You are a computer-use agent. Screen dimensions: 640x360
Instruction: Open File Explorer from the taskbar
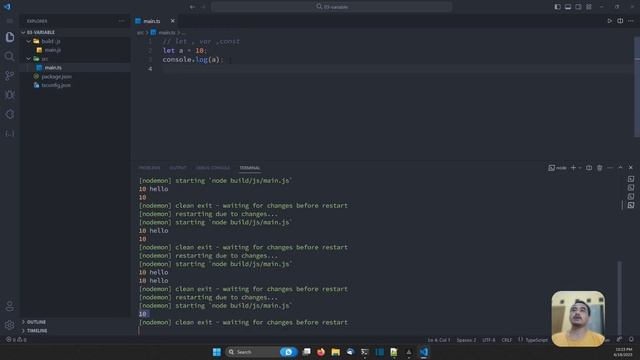click(x=336, y=352)
